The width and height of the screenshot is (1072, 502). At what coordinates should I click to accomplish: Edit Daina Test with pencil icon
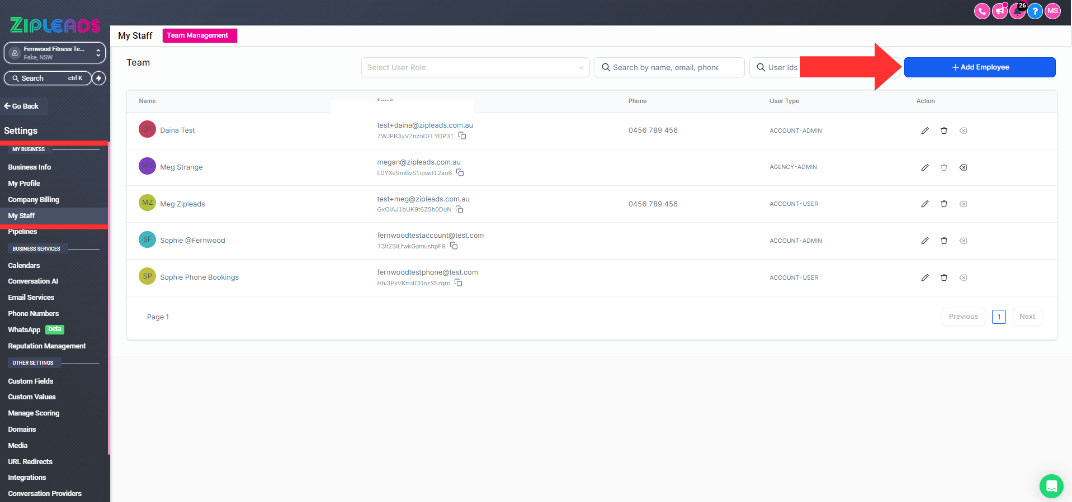925,131
